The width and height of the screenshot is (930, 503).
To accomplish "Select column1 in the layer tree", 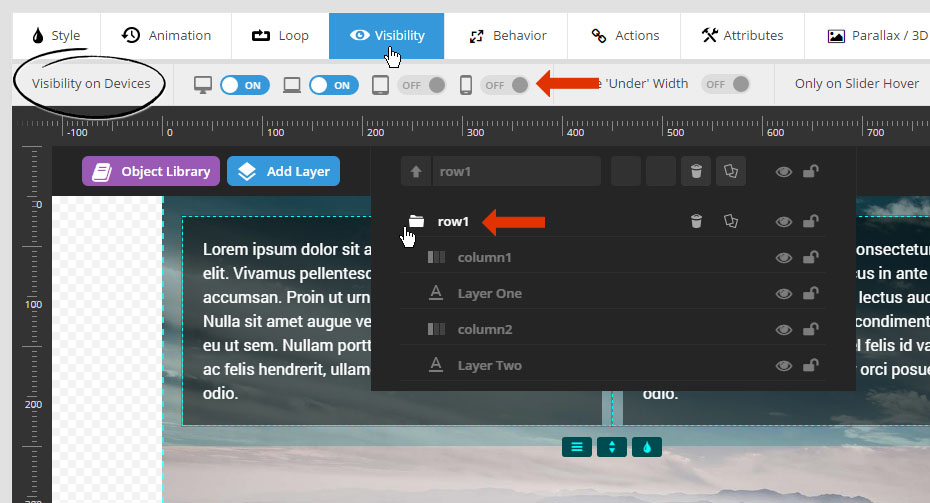I will (484, 257).
